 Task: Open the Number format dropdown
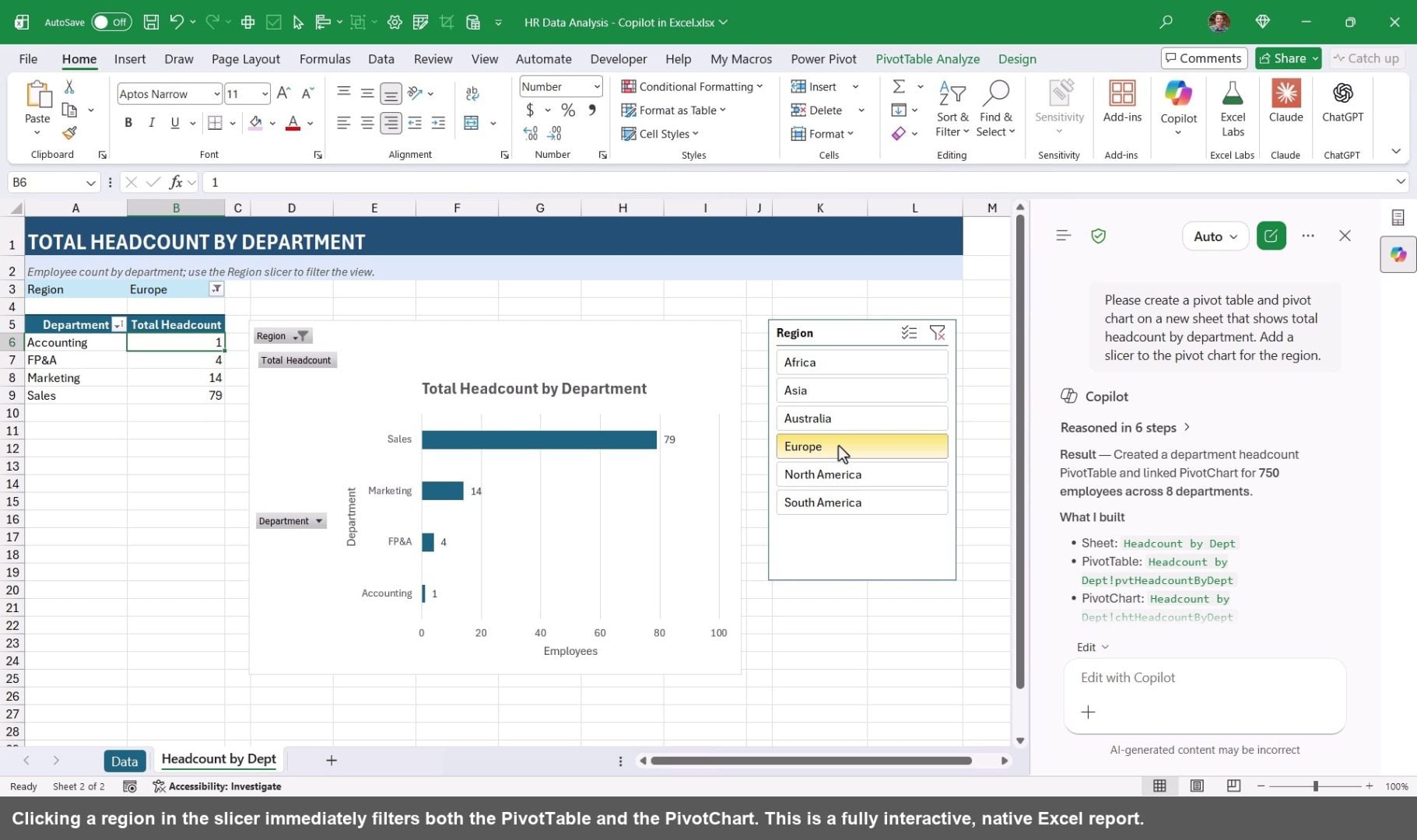click(597, 86)
